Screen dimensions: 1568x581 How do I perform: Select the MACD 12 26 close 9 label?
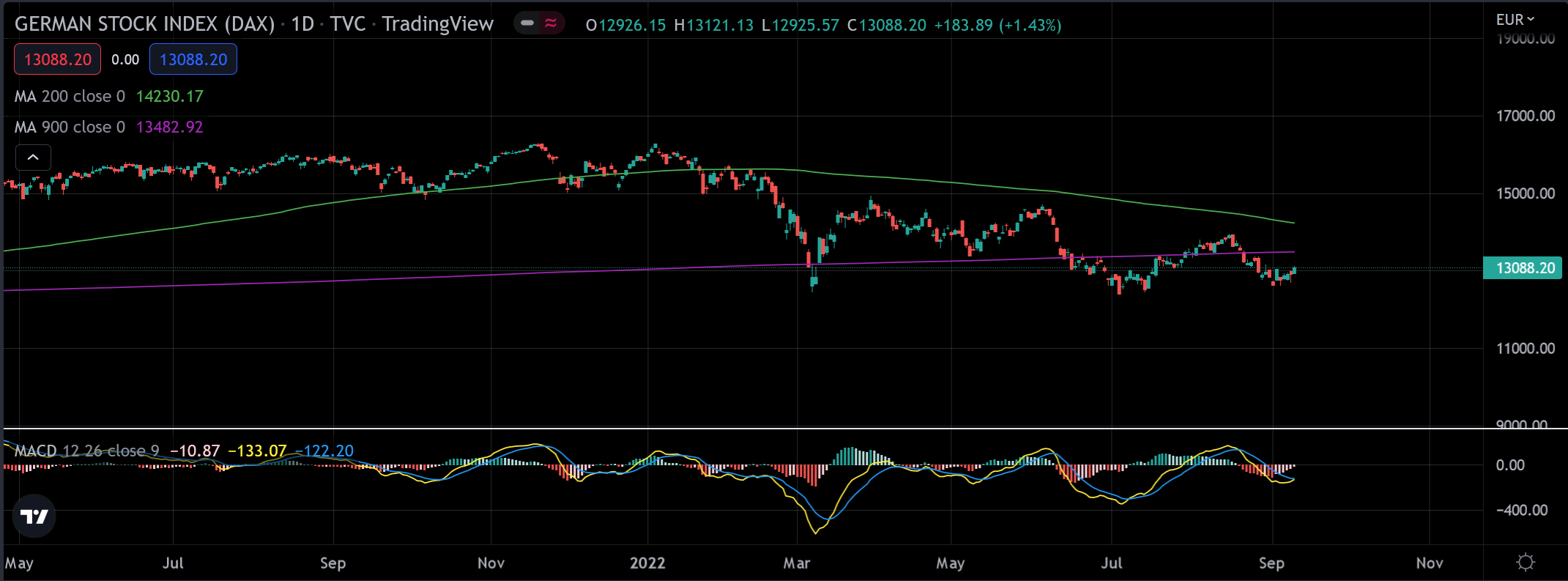(86, 451)
